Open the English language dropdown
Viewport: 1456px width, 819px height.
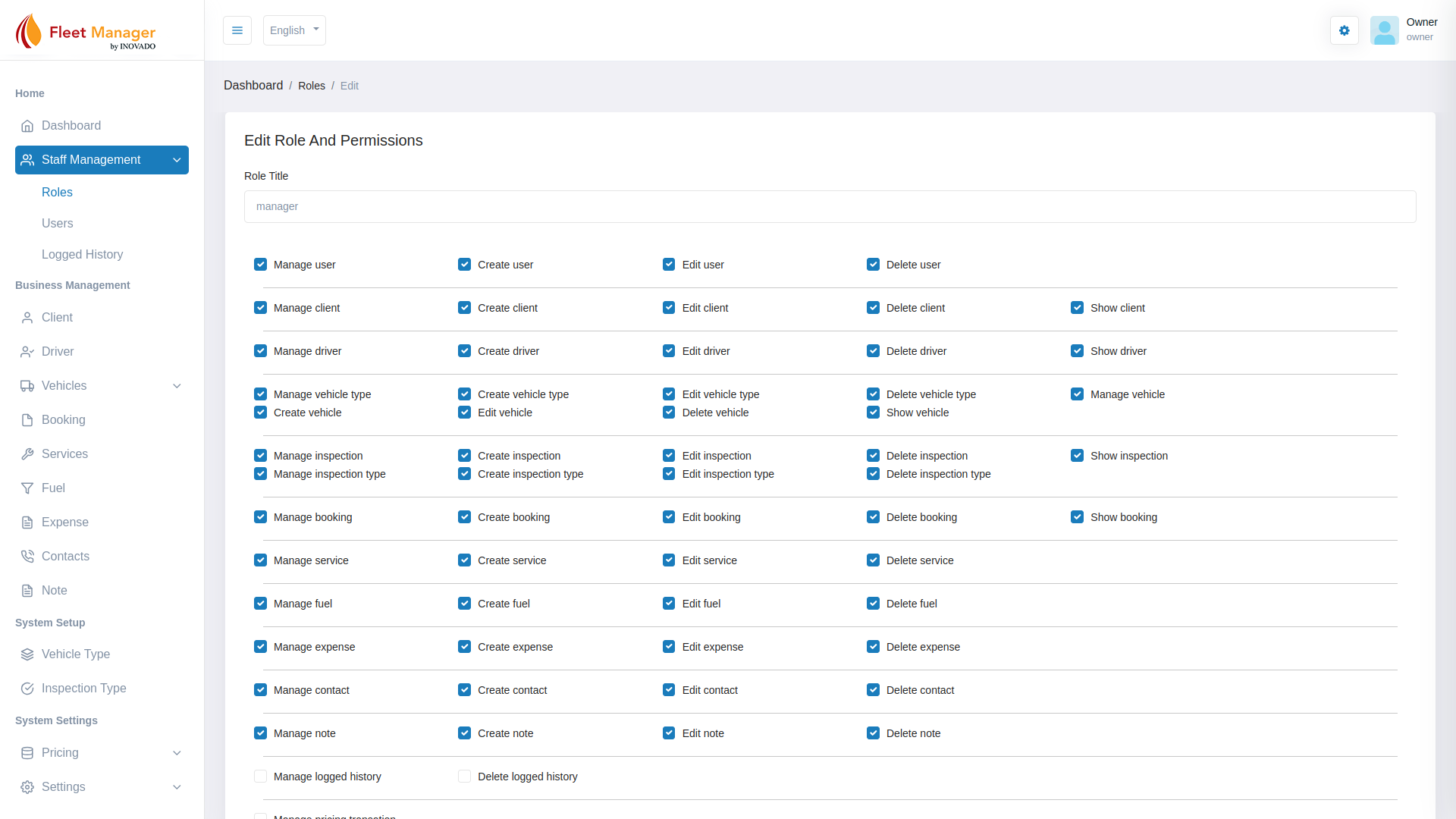294,30
